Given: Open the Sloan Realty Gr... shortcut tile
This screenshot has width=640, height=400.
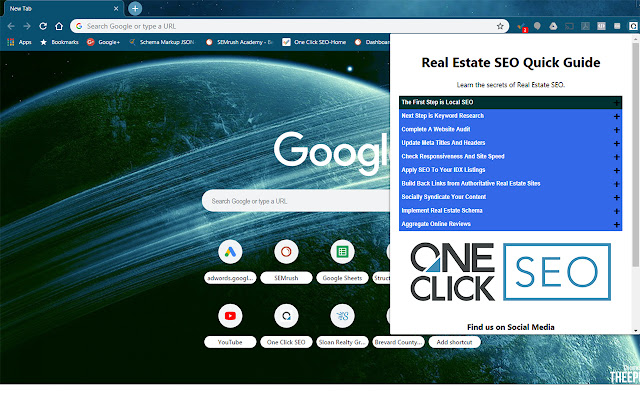Looking at the screenshot, I should coord(342,327).
